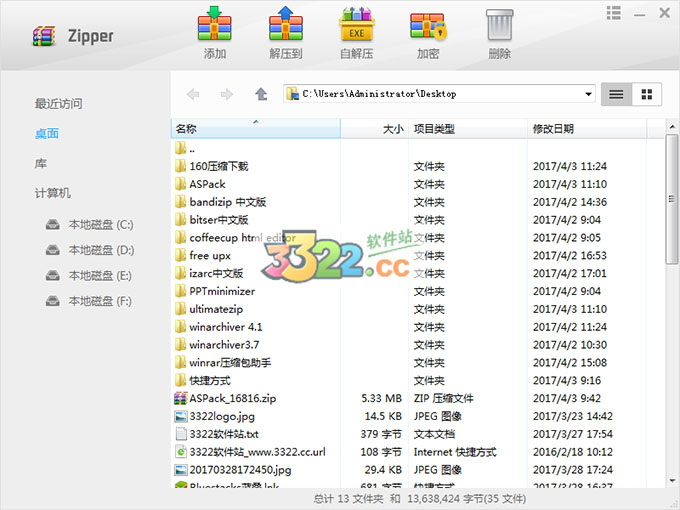Click the ZIP 压缩文件 type cell
The image size is (680, 510).
pos(444,398)
